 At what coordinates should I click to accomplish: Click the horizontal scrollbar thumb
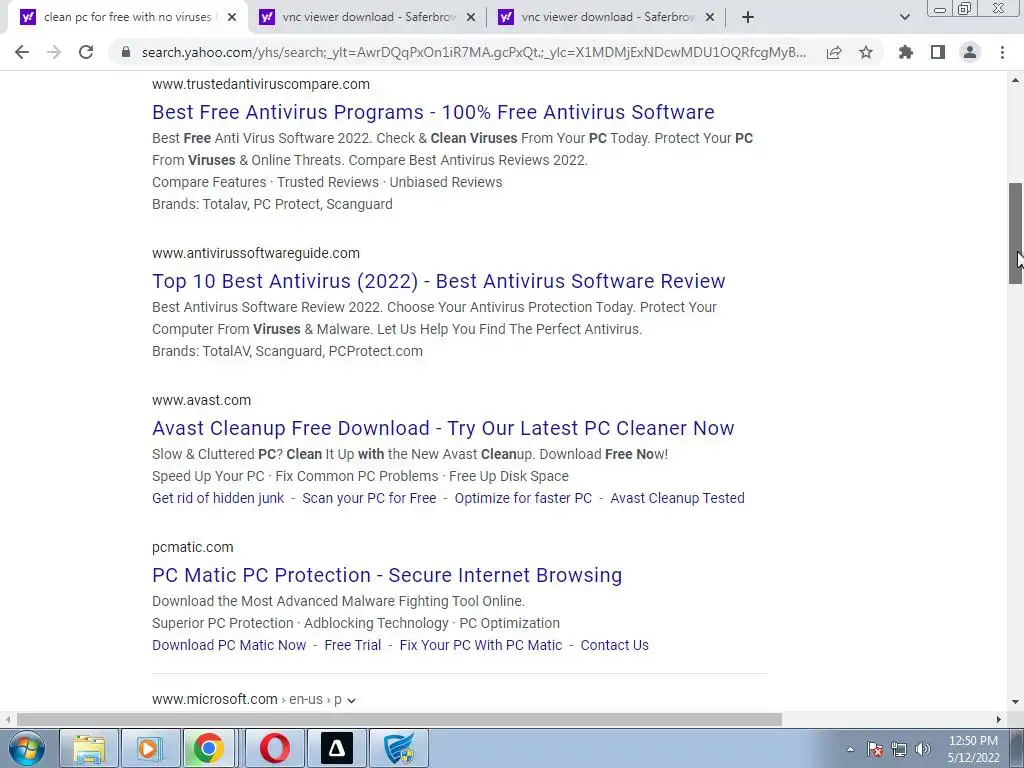pyautogui.click(x=399, y=719)
